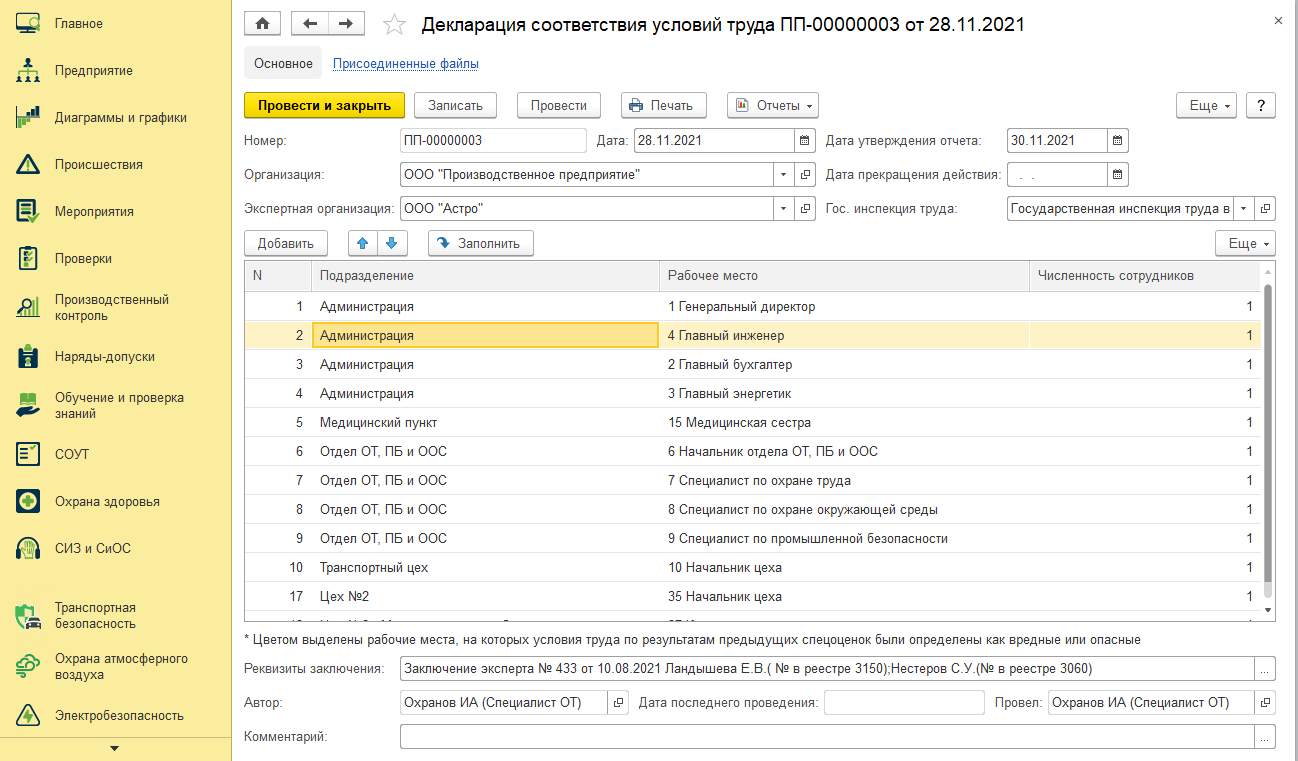Expand the Экспертная организация dropdown list
The image size is (1298, 761).
click(784, 209)
